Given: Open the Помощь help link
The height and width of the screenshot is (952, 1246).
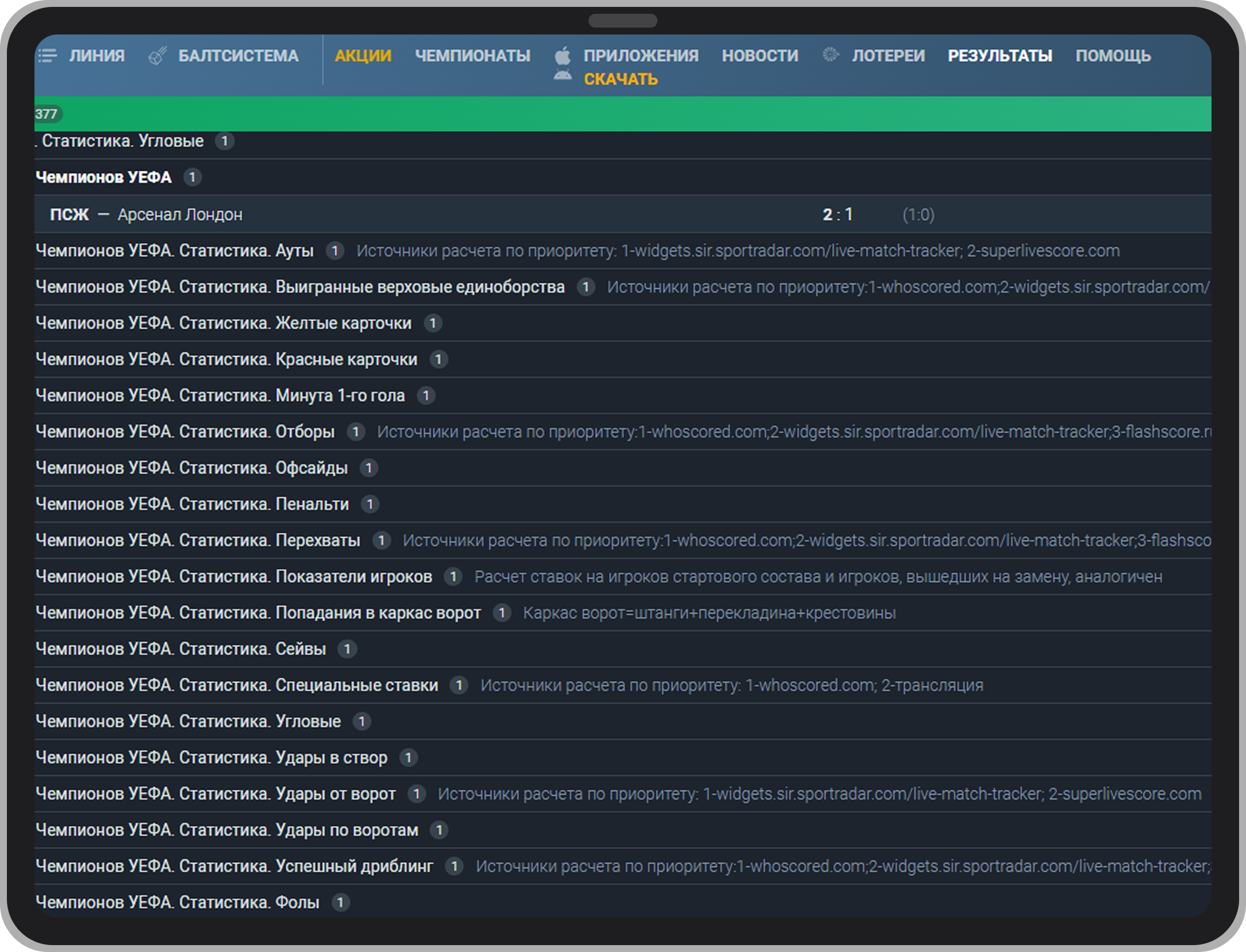Looking at the screenshot, I should 1113,56.
